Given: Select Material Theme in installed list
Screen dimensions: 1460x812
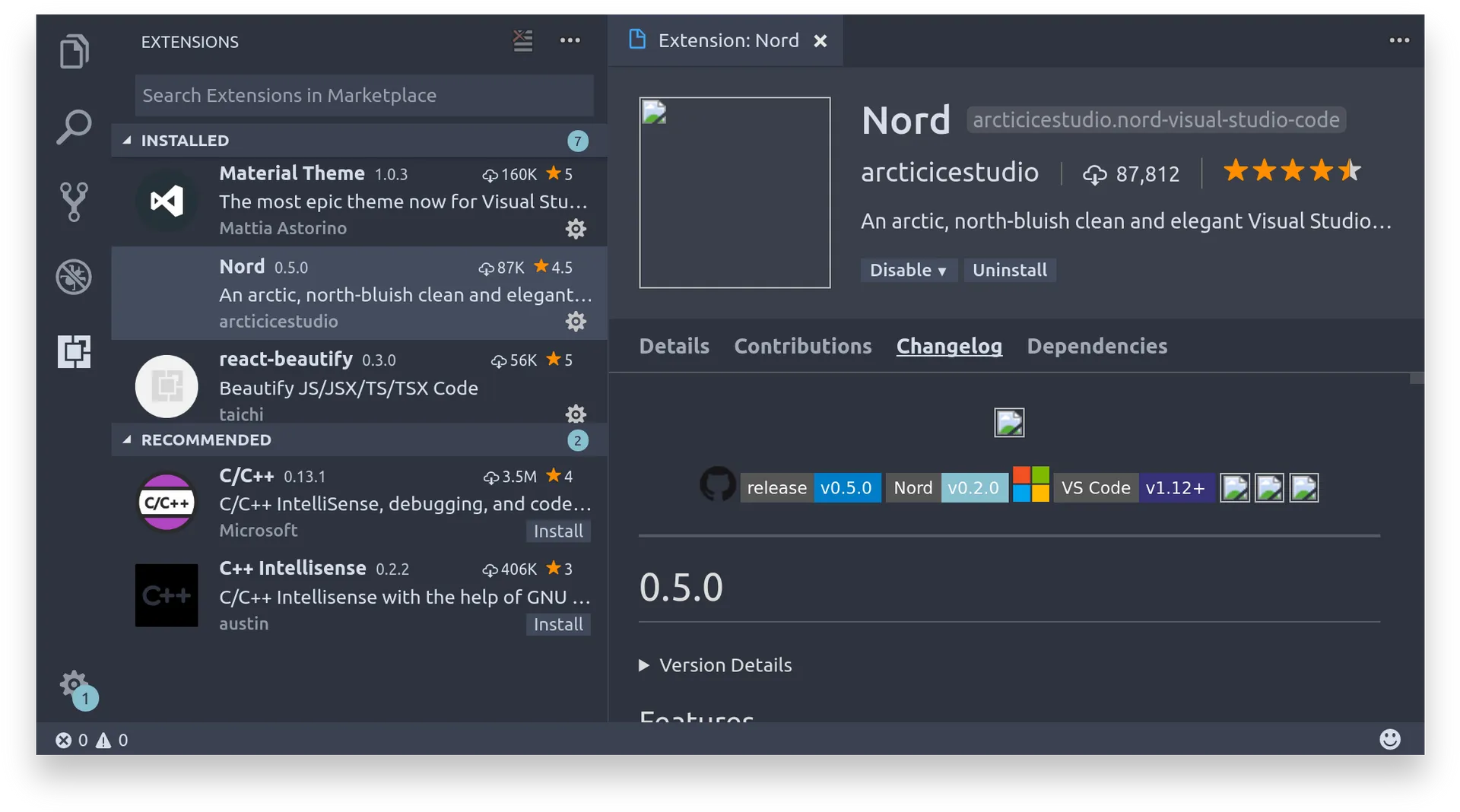Looking at the screenshot, I should 359,201.
